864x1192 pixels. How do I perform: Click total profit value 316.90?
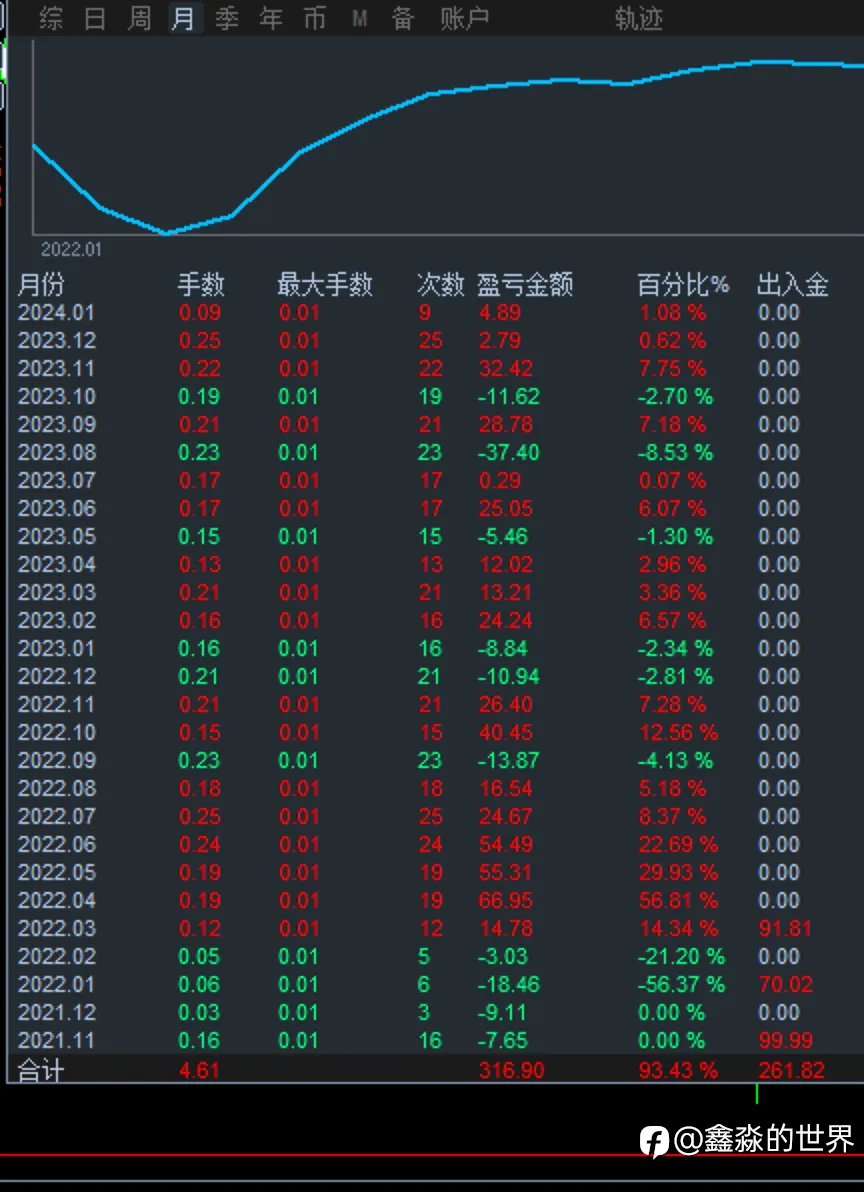tap(511, 1070)
